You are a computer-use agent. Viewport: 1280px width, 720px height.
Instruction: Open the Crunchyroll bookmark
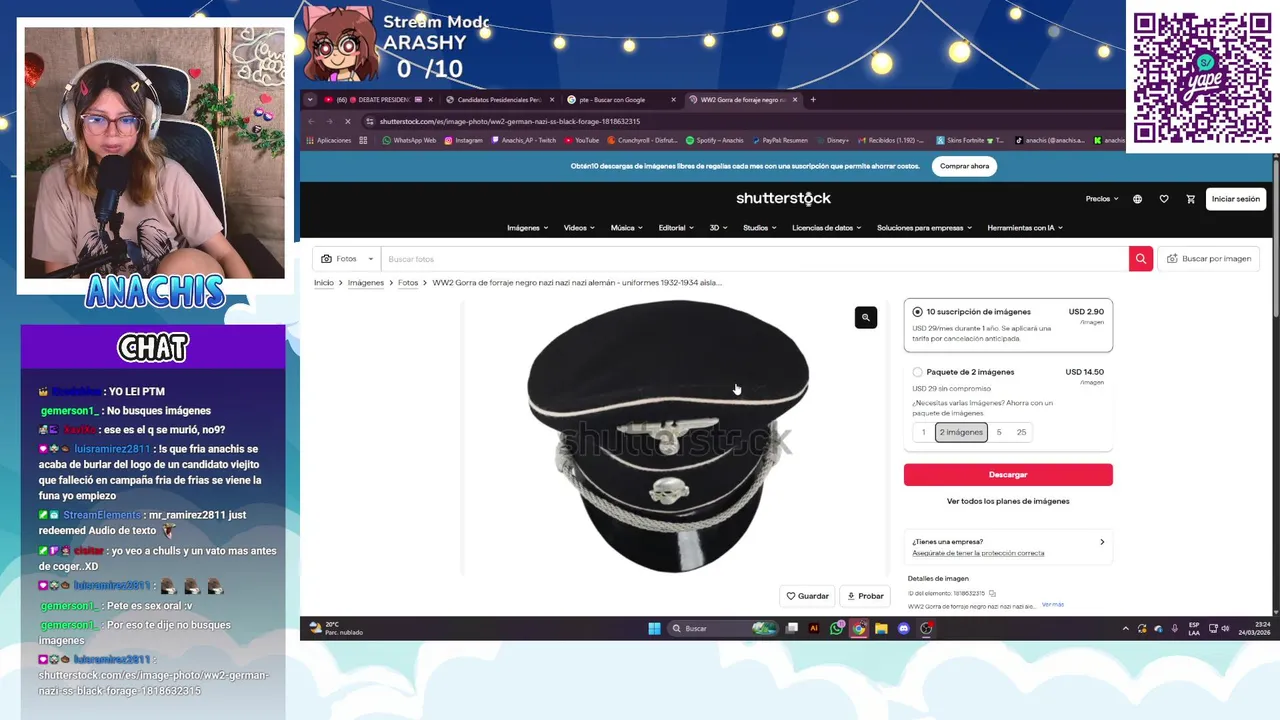642,140
